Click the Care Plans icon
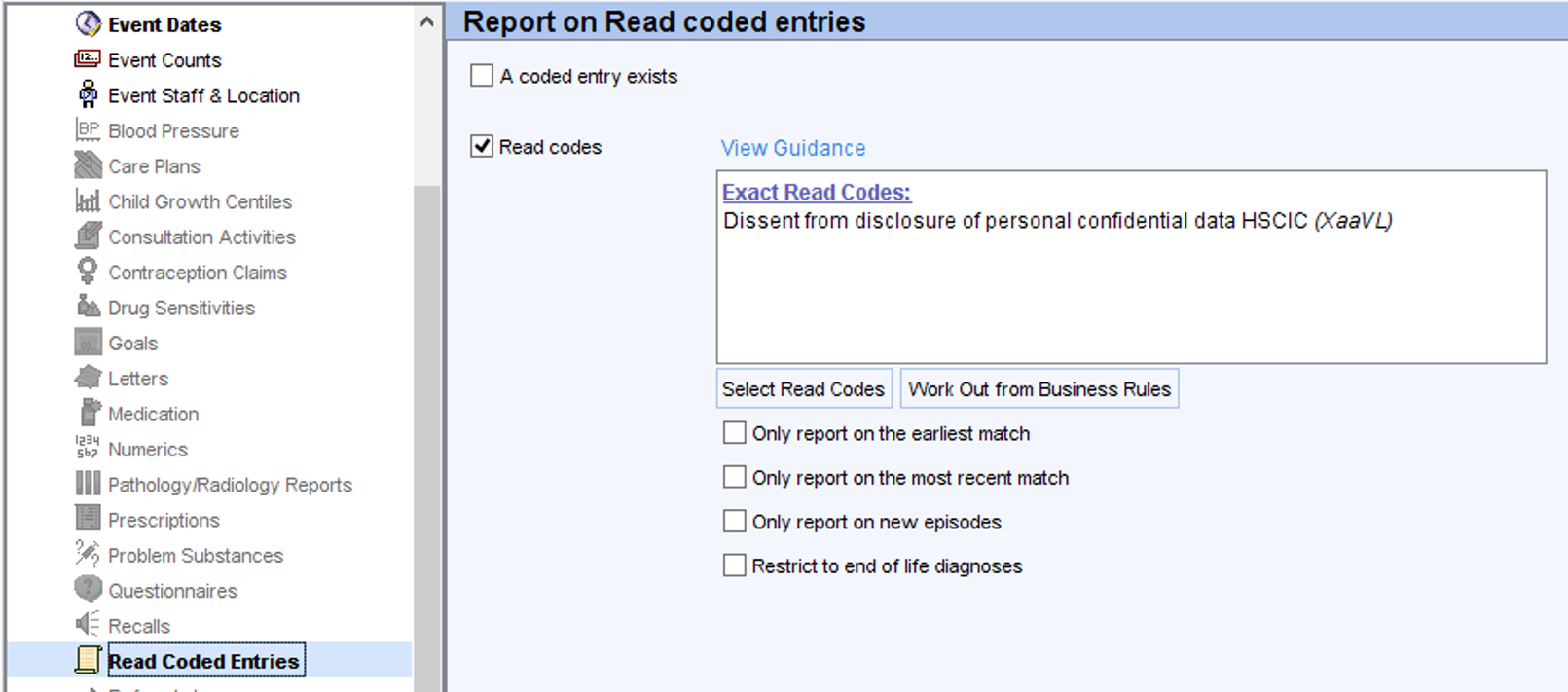 pos(88,165)
